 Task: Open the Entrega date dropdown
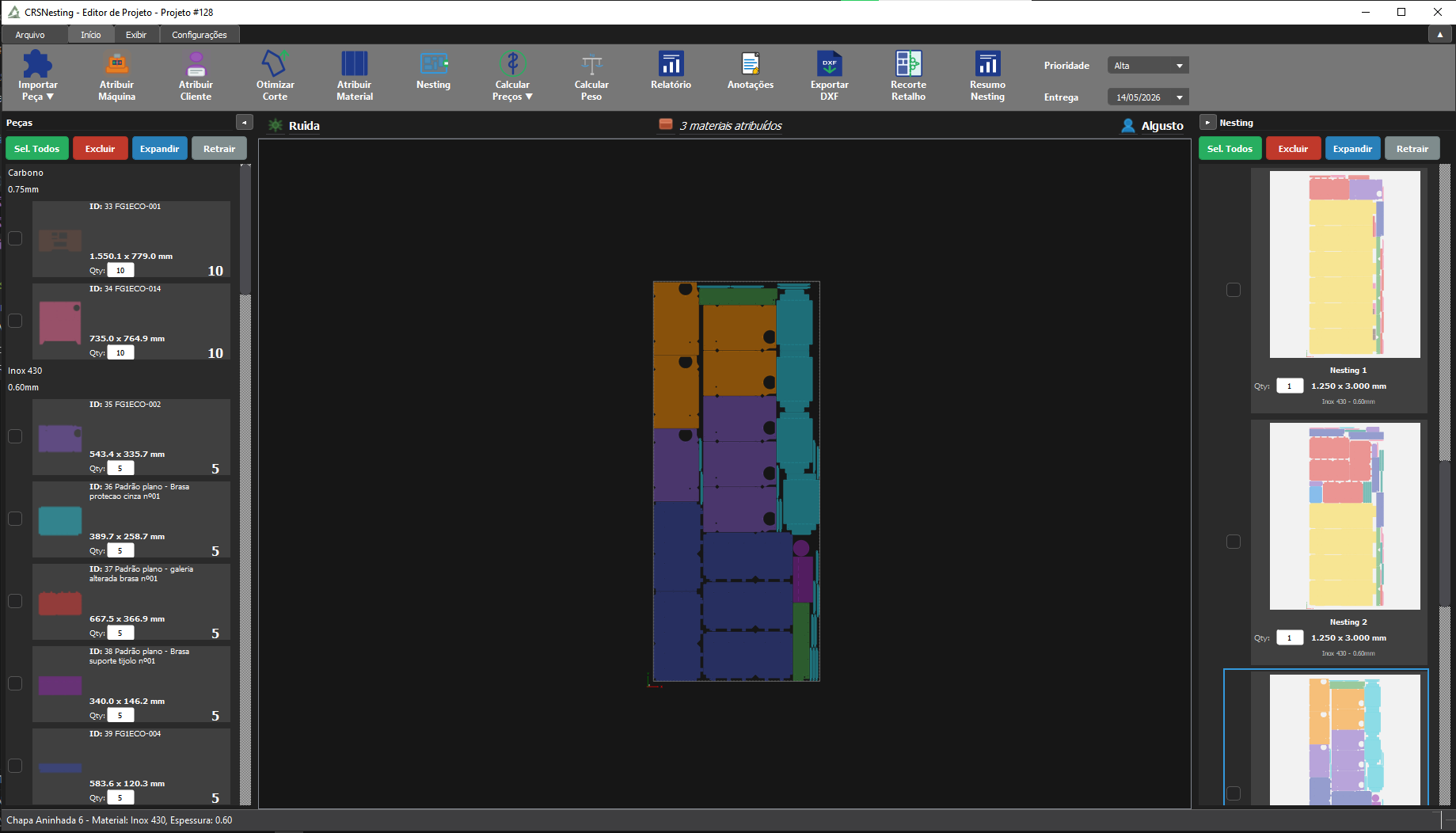click(1148, 97)
